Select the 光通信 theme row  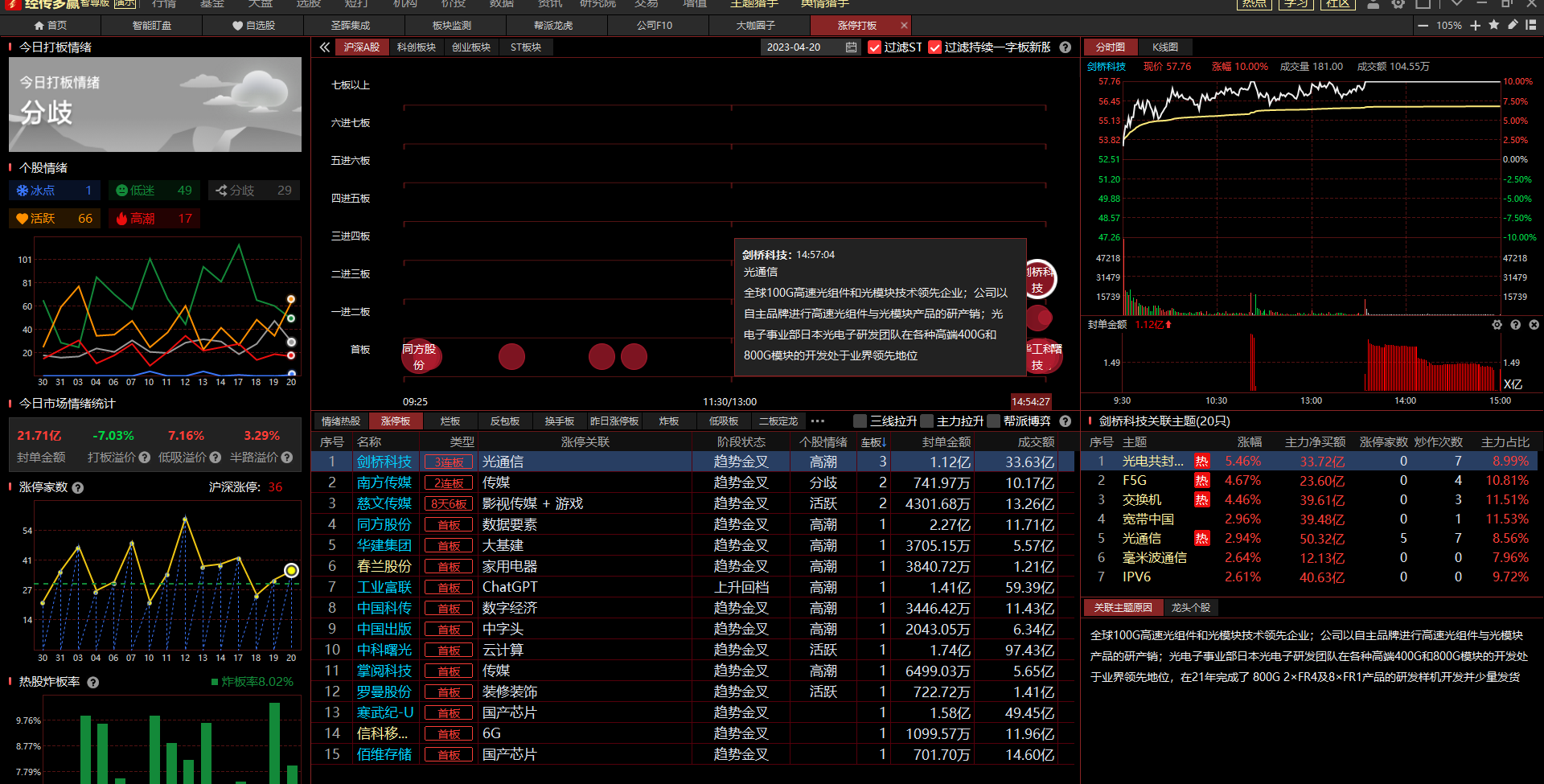click(1311, 539)
